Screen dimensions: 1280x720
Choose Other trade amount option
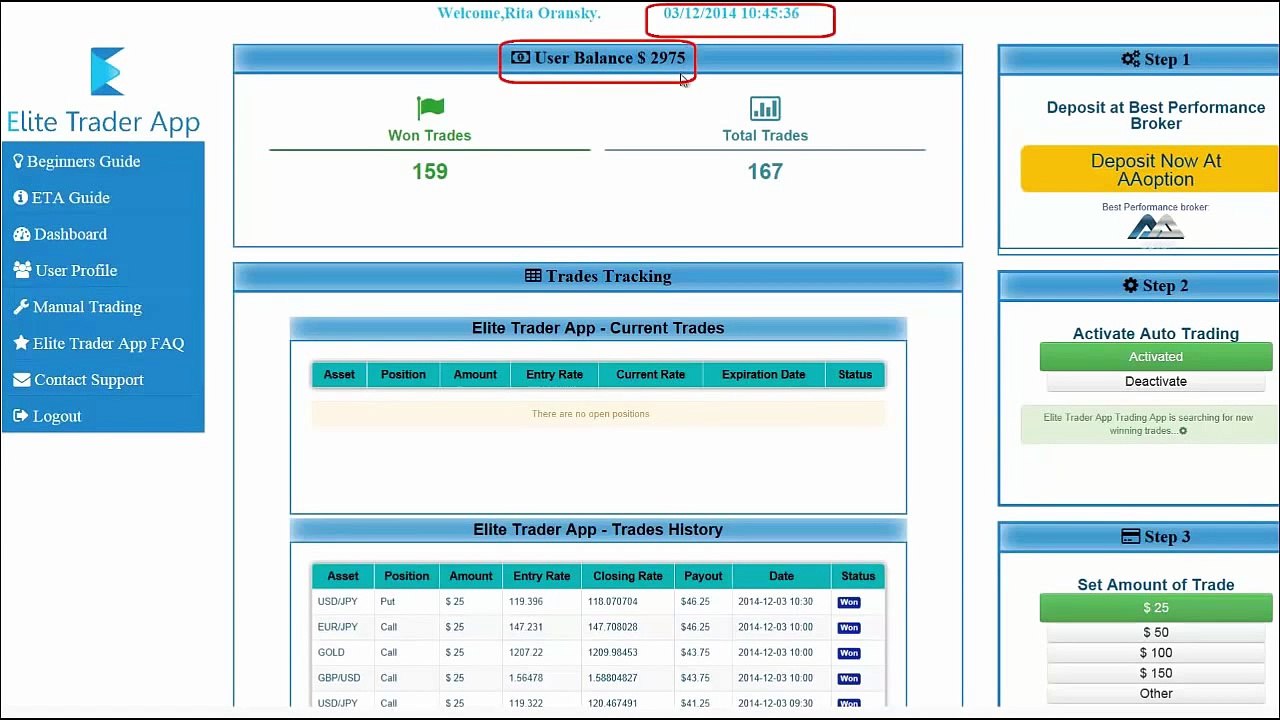pos(1156,694)
